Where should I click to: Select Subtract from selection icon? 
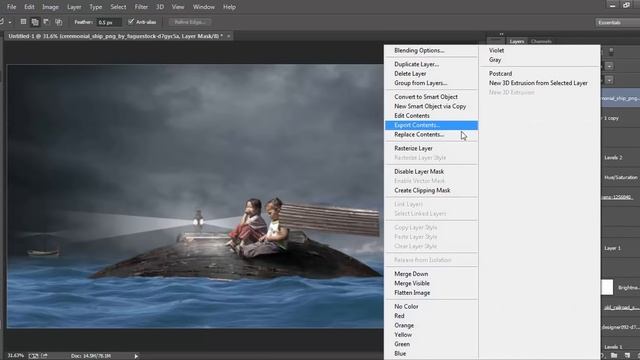tap(47, 22)
